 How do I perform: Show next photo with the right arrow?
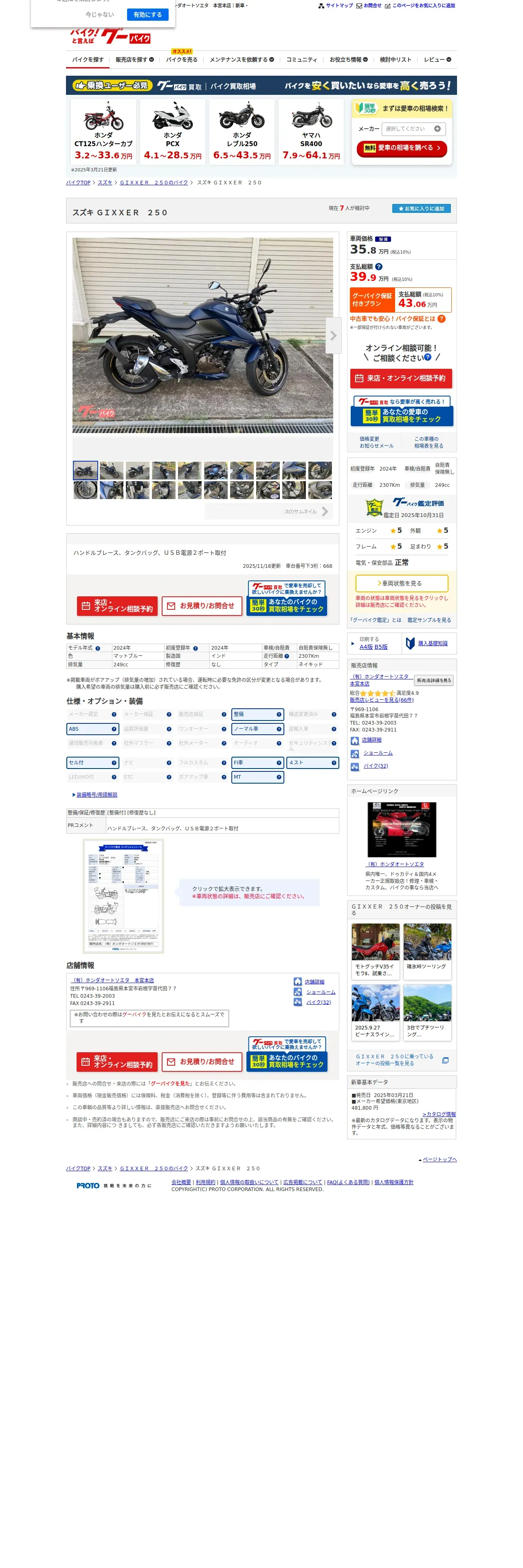(x=333, y=335)
